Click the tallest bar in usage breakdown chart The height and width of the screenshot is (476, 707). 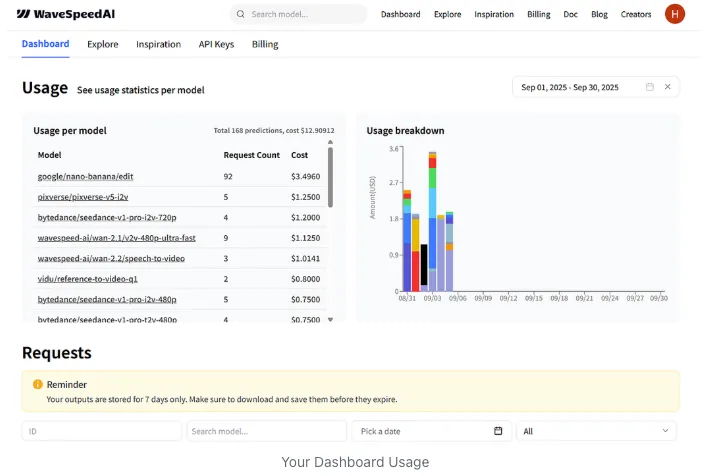432,221
